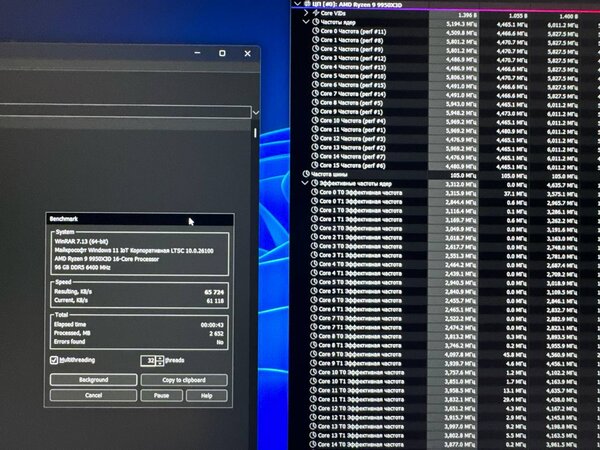The height and width of the screenshot is (450, 600).
Task: Select the Core 7 T1 effective frequency row
Action: point(445,327)
